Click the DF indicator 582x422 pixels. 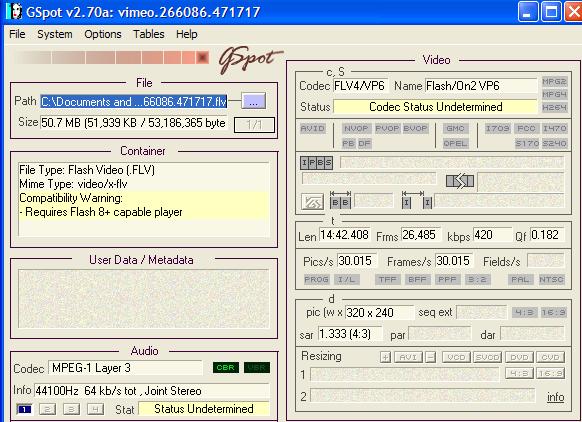coord(364,143)
